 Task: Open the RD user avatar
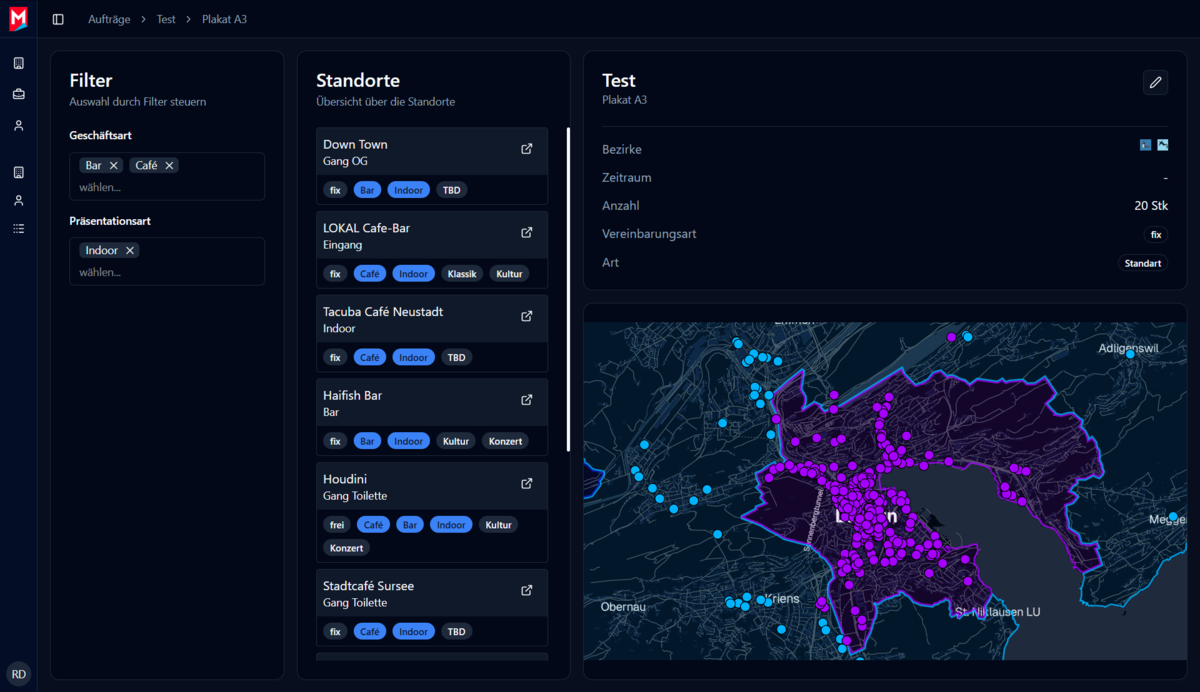18,672
